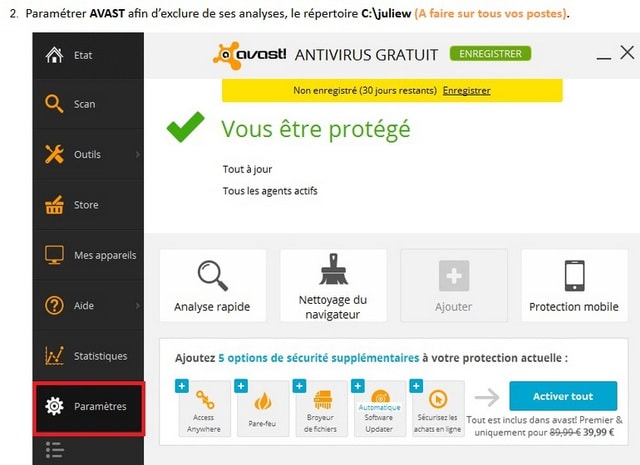Viewport: 640px width, 465px height.
Task: Open Mes appareils monitor icon
Action: (x=54, y=255)
